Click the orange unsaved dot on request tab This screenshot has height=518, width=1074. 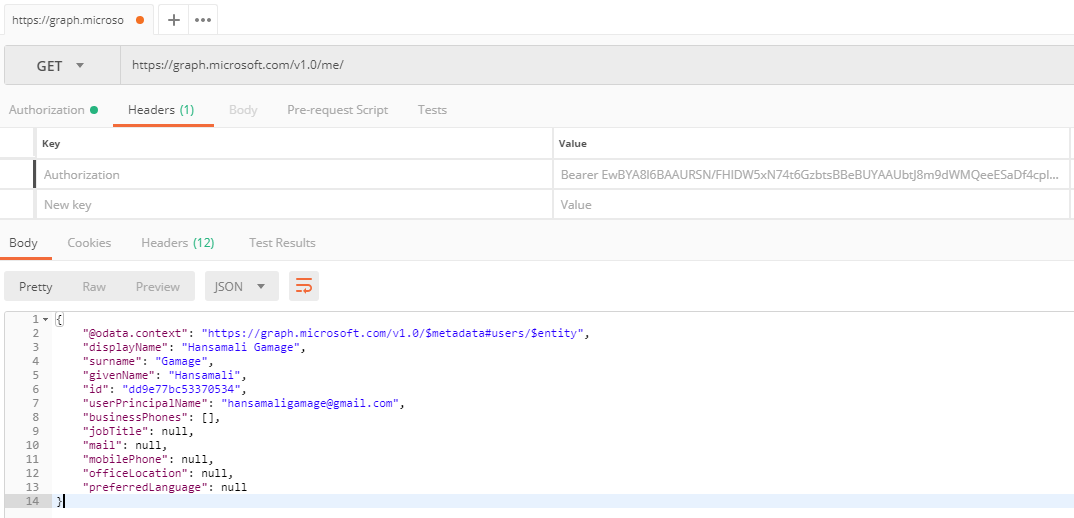tap(140, 20)
